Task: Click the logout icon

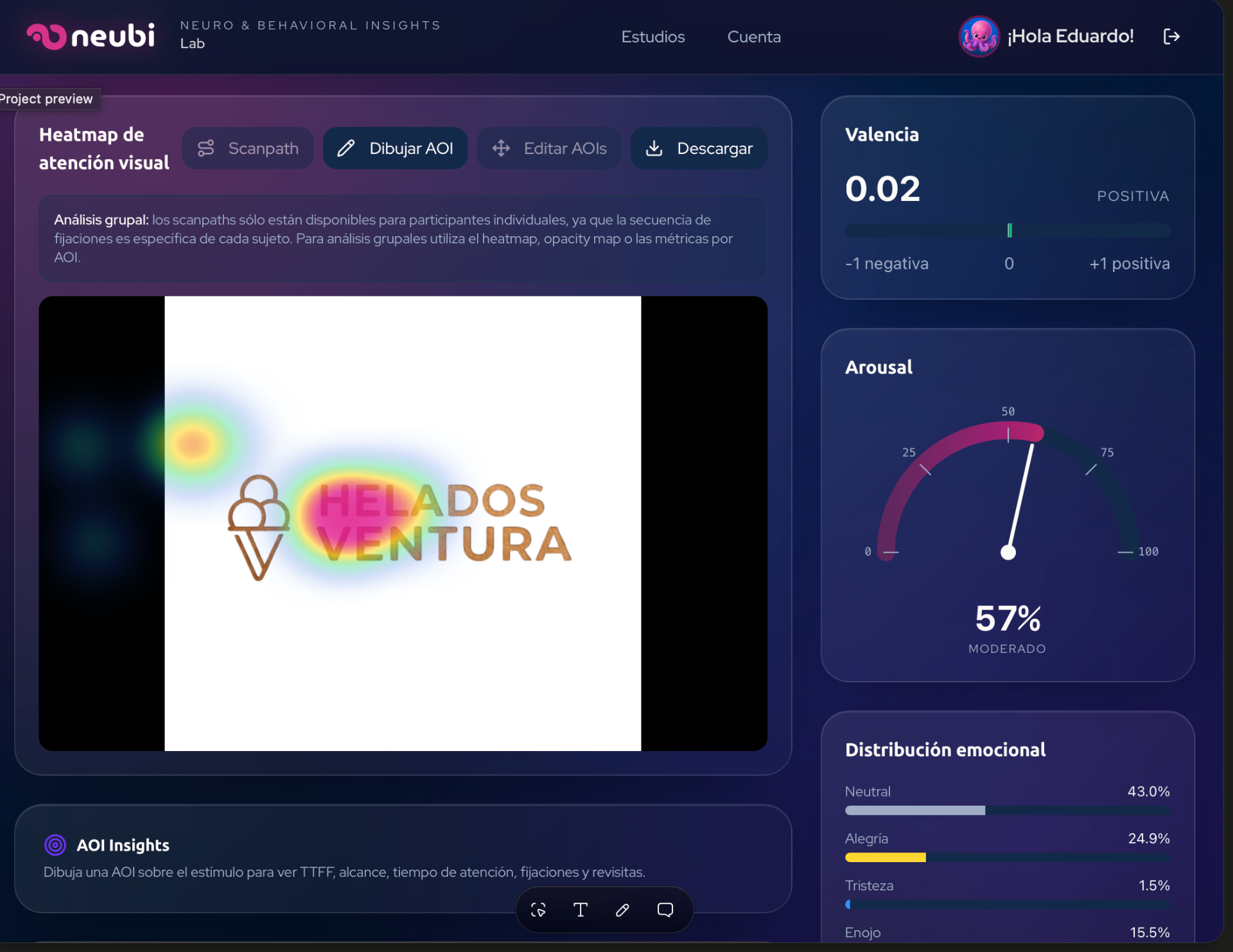Action: coord(1172,37)
